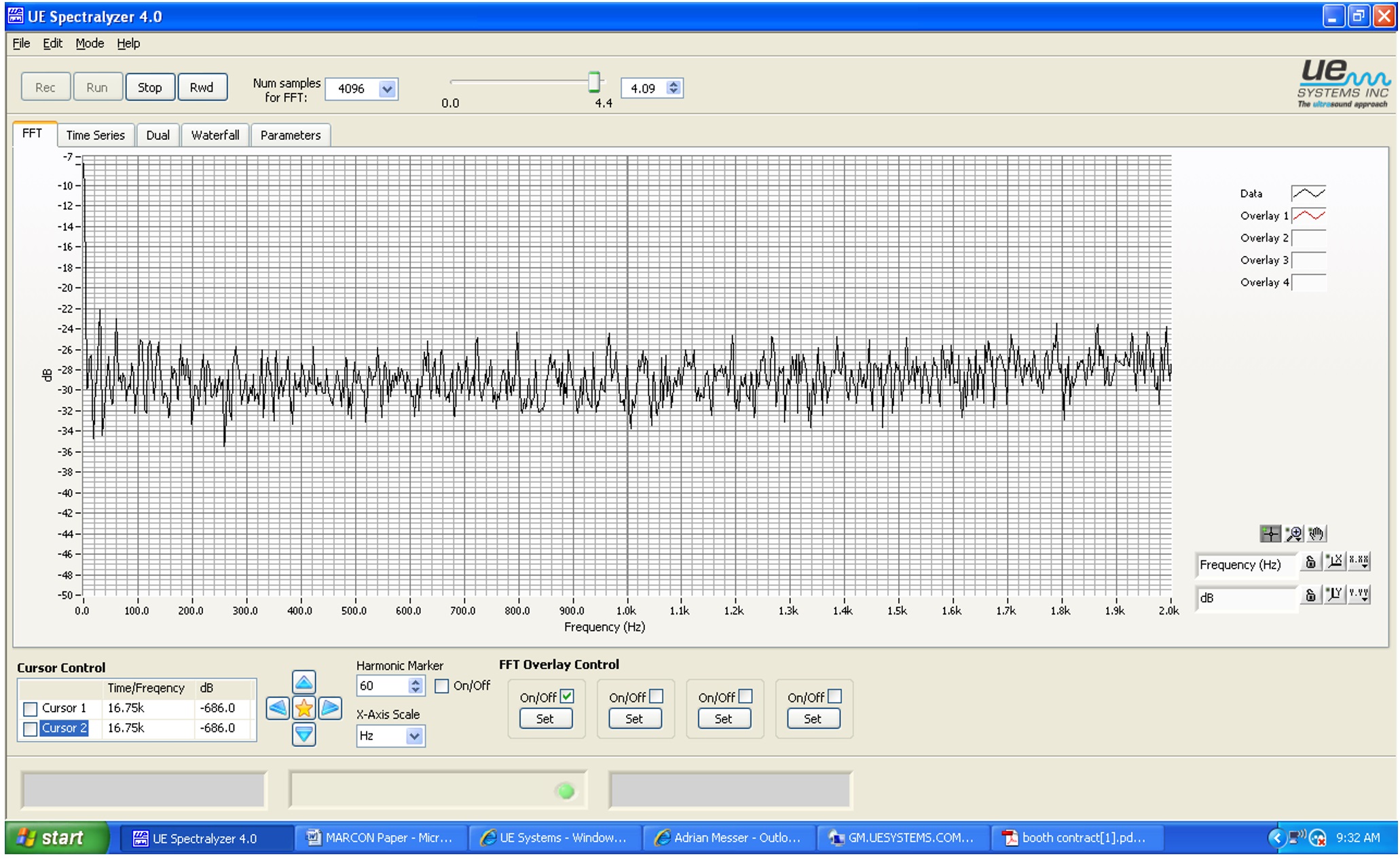The width and height of the screenshot is (1400, 859).
Task: Select the hand pan tool
Action: tap(1316, 534)
